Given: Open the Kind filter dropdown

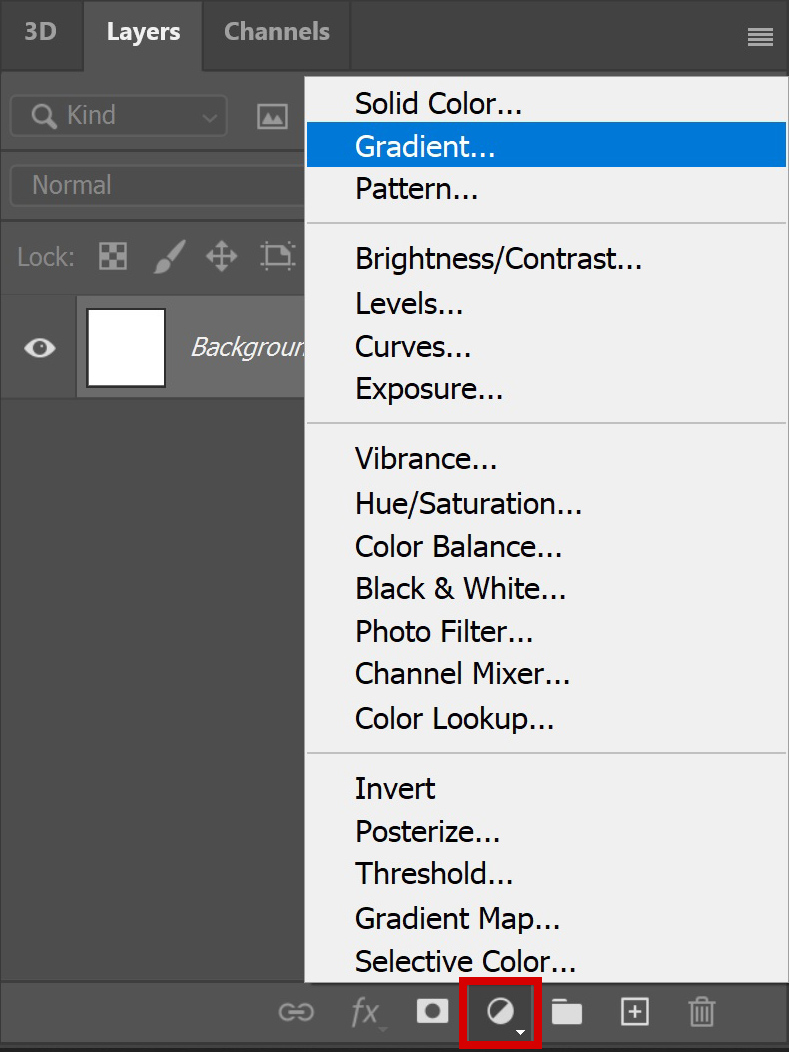Looking at the screenshot, I should pyautogui.click(x=117, y=116).
